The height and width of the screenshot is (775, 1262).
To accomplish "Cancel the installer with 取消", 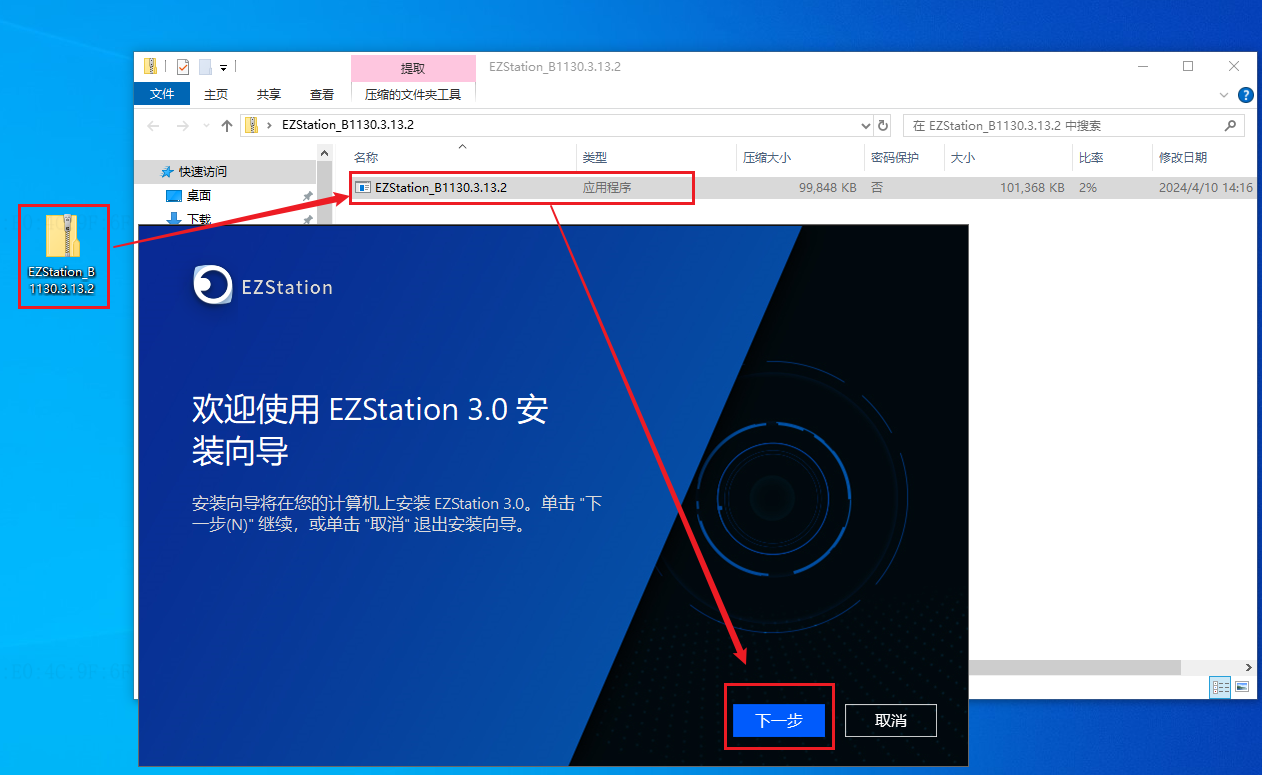I will coord(889,719).
